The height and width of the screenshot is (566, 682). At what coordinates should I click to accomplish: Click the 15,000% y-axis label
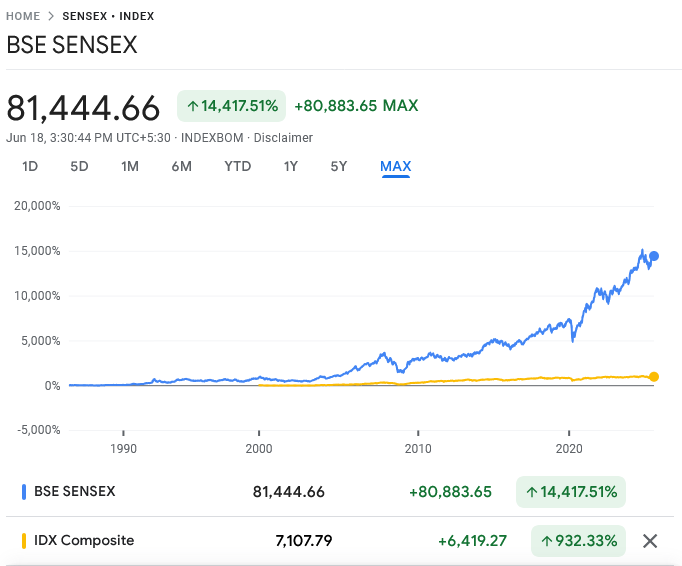click(37, 251)
